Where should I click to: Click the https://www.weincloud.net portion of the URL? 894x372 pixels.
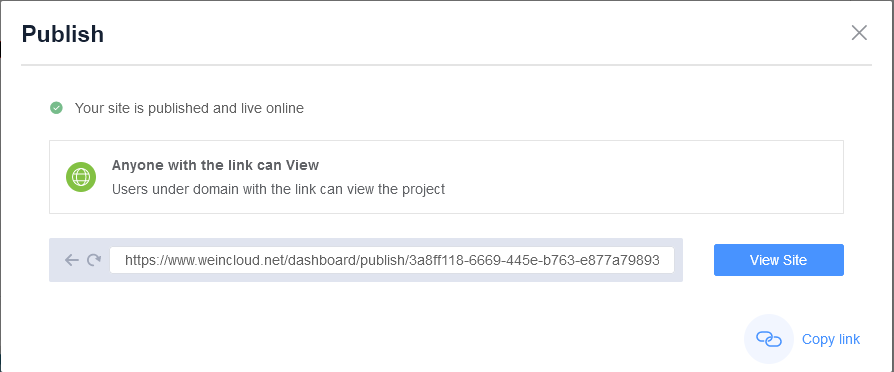[205, 261]
